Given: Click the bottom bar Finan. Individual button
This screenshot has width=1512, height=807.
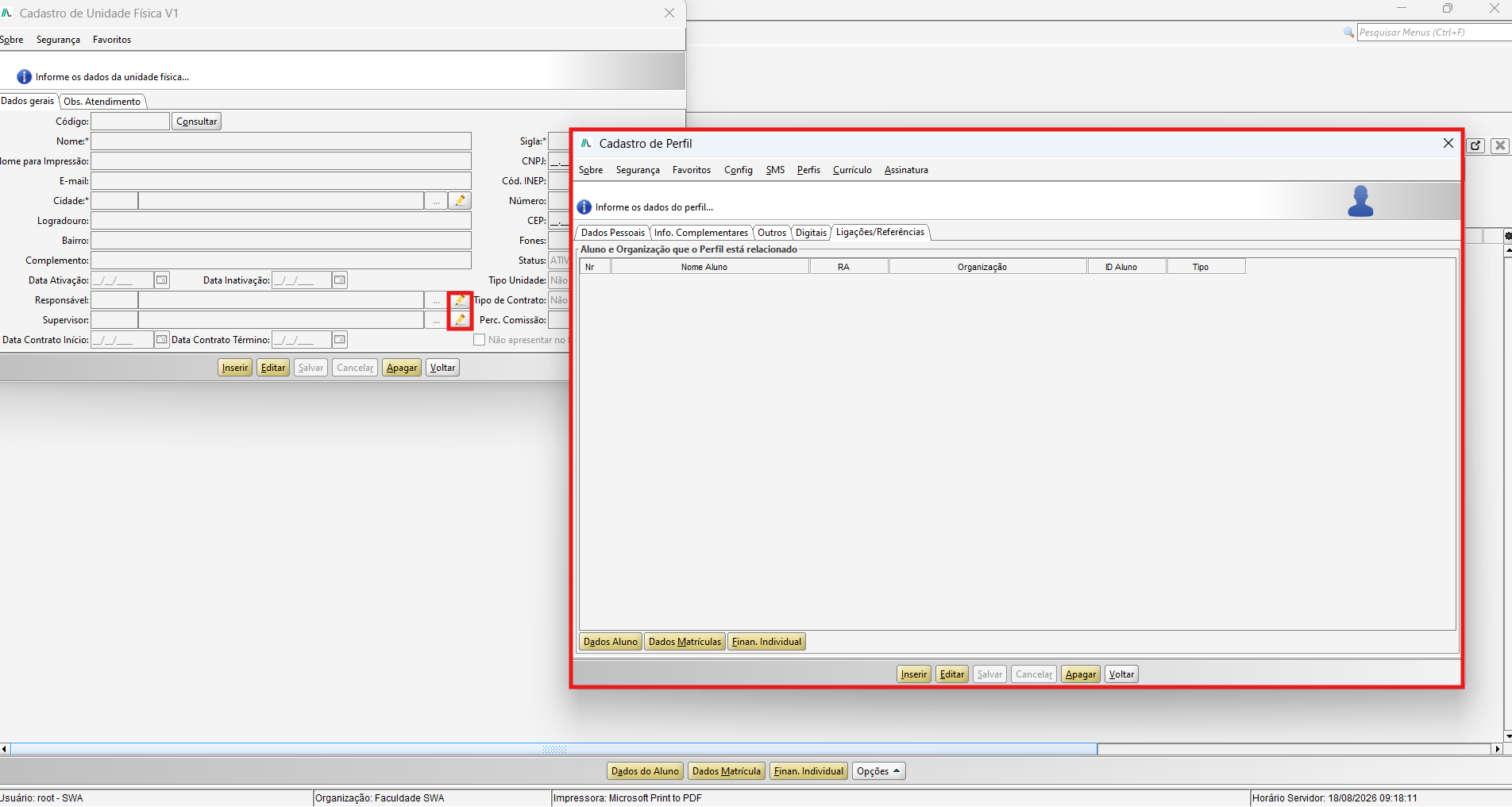Looking at the screenshot, I should [x=808, y=771].
